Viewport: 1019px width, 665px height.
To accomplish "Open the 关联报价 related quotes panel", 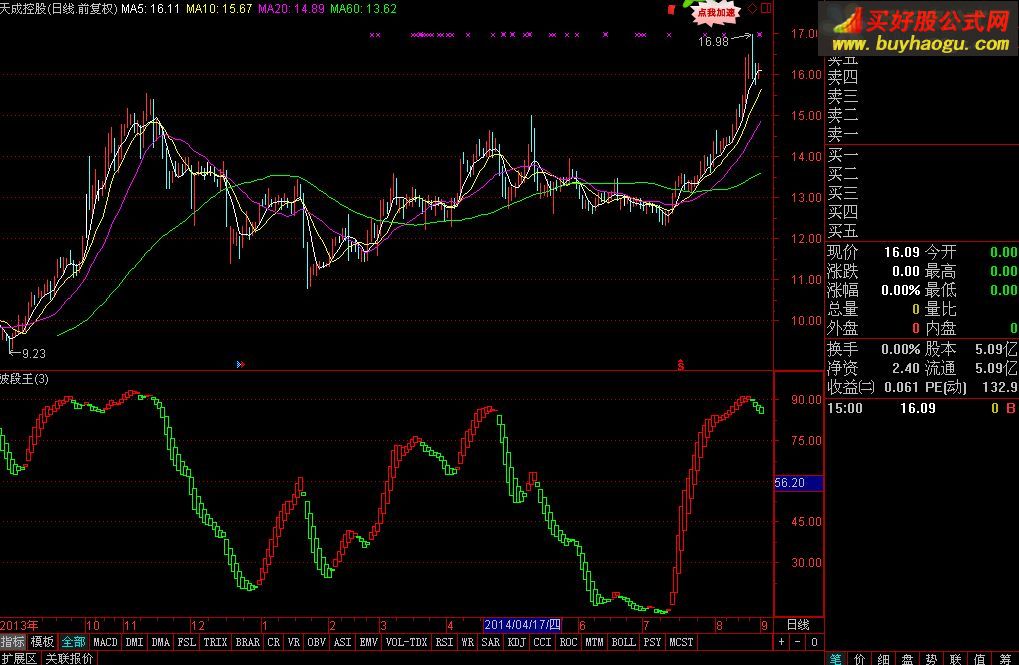I will (x=69, y=658).
